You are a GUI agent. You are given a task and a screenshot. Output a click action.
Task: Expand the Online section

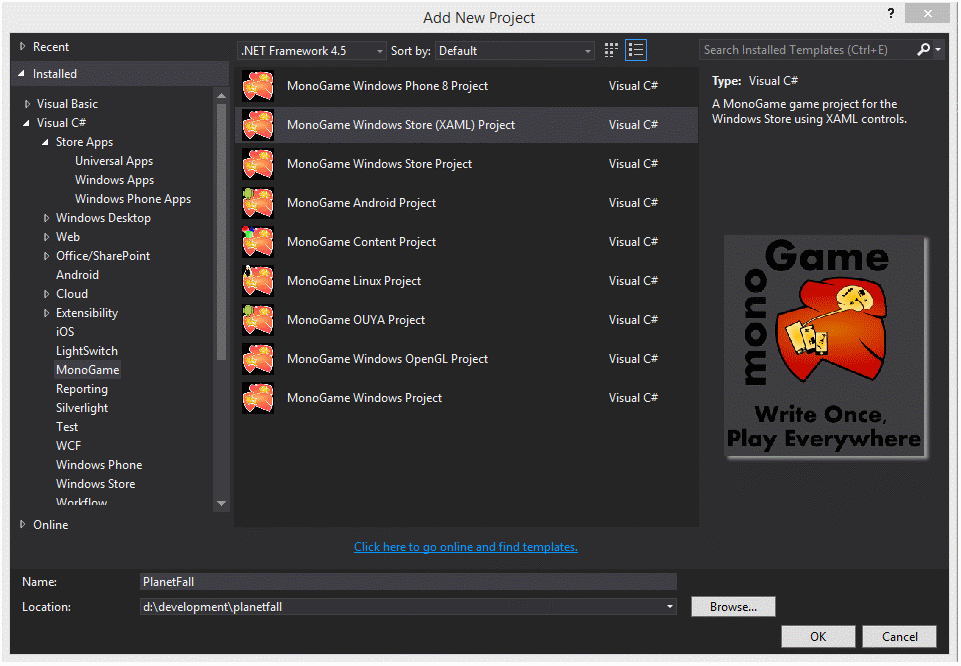click(23, 524)
